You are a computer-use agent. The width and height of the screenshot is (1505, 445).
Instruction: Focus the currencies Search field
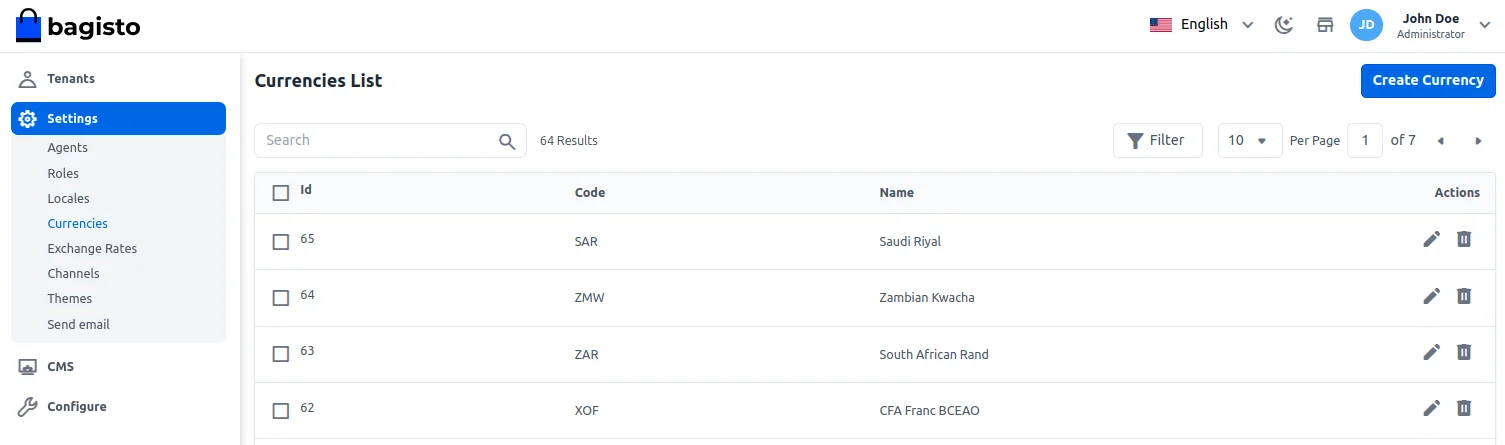[x=375, y=141]
